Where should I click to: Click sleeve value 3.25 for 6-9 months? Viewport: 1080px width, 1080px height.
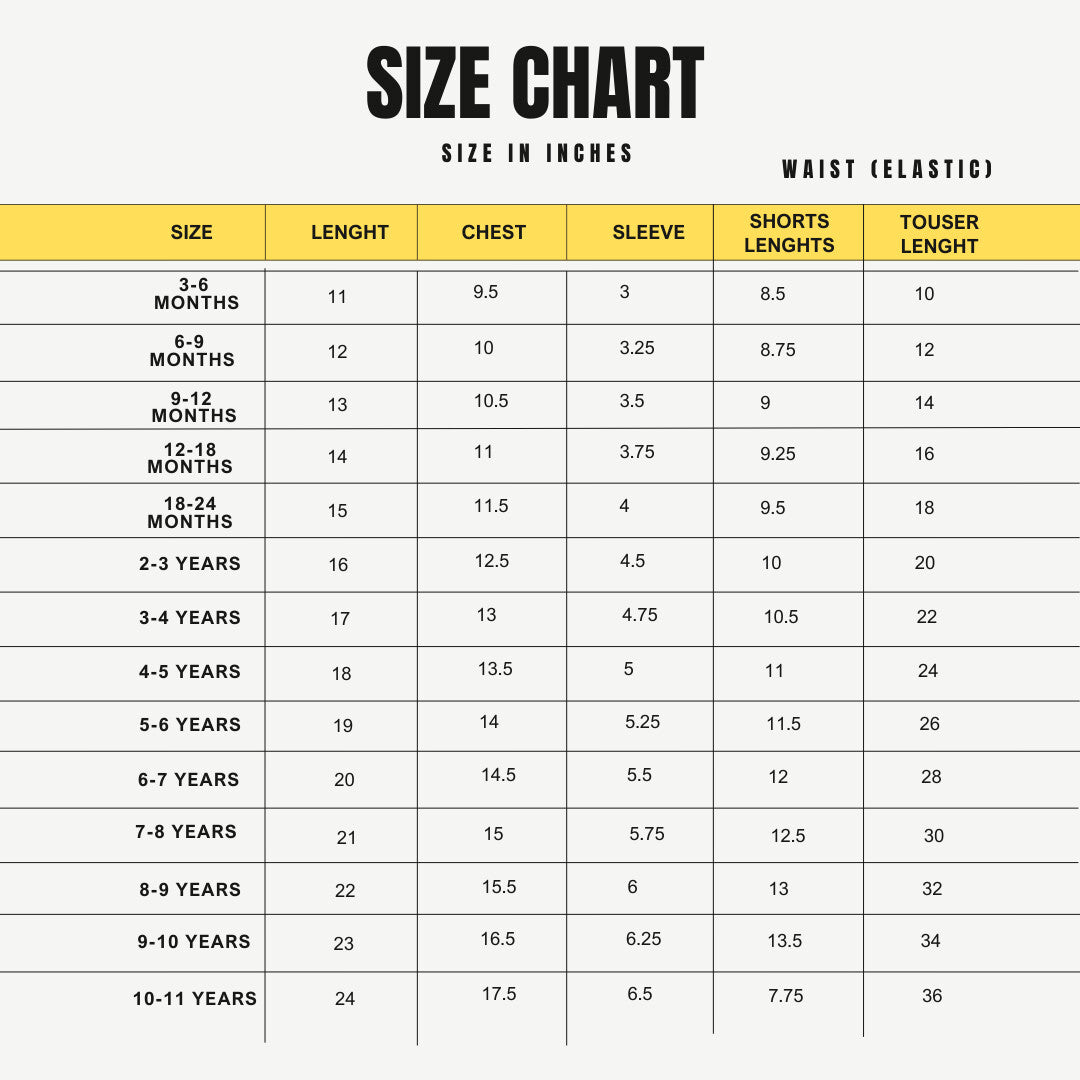[637, 348]
